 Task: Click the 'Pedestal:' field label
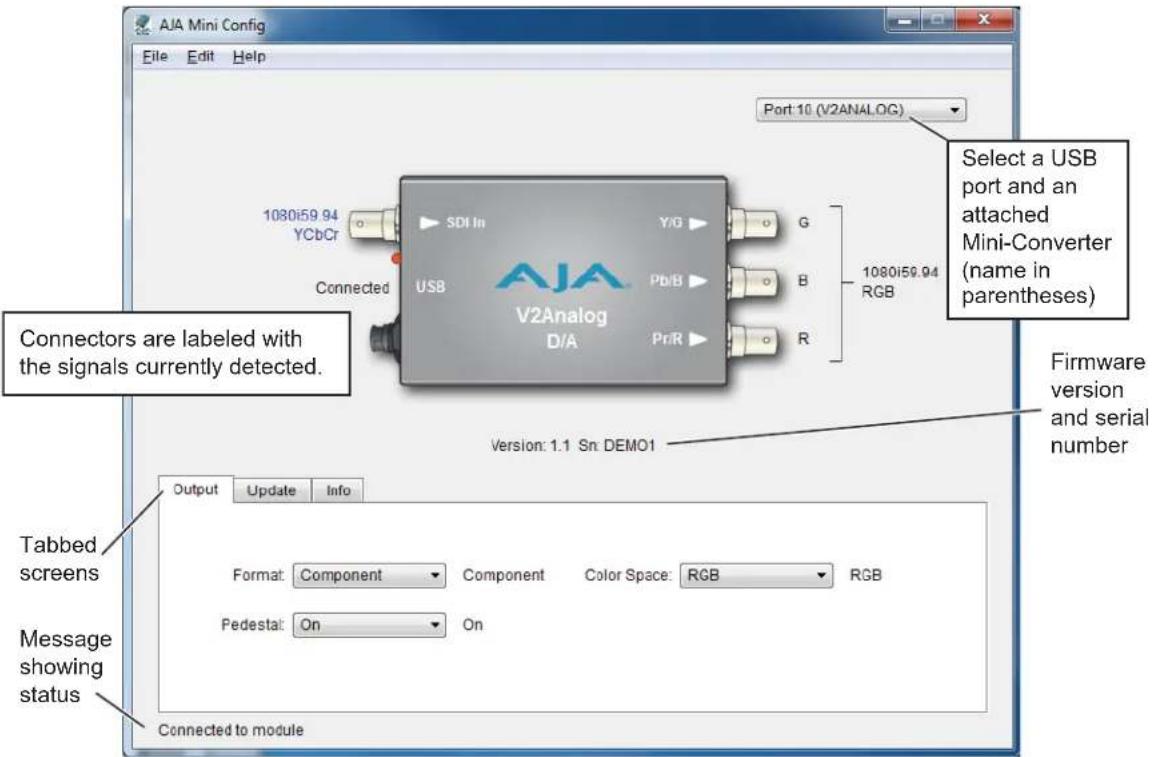coord(252,625)
